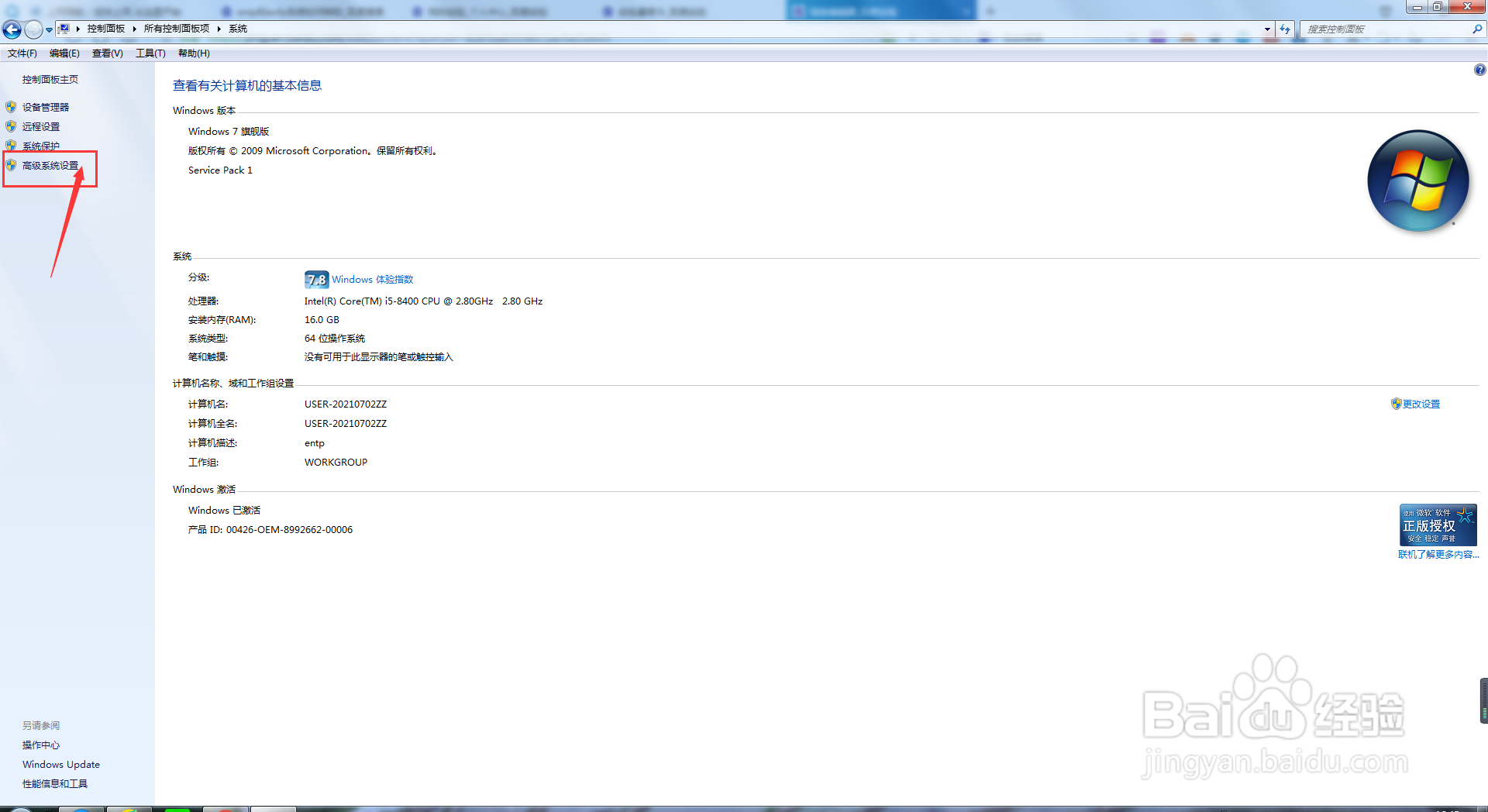Click the shield icon beside 远程设置

(11, 126)
